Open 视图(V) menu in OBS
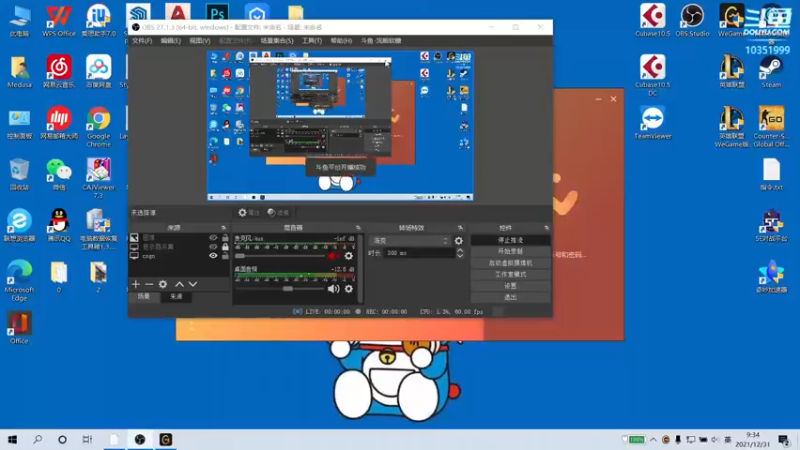The height and width of the screenshot is (450, 800). 199,41
